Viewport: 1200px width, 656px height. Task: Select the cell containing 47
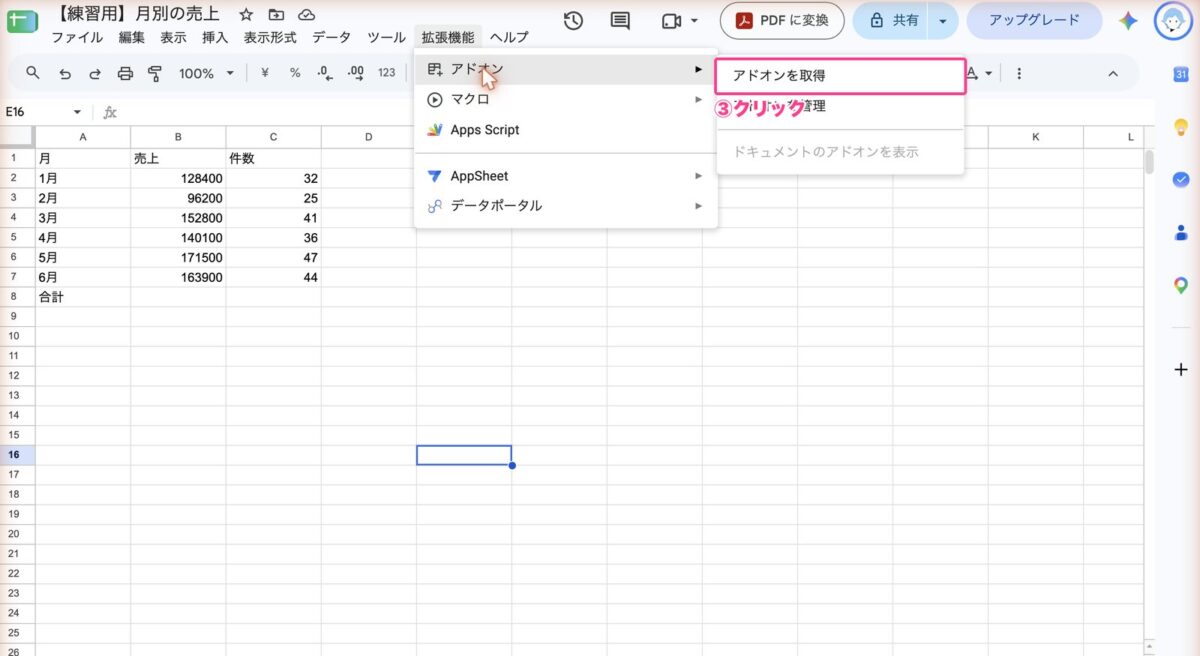pos(273,257)
